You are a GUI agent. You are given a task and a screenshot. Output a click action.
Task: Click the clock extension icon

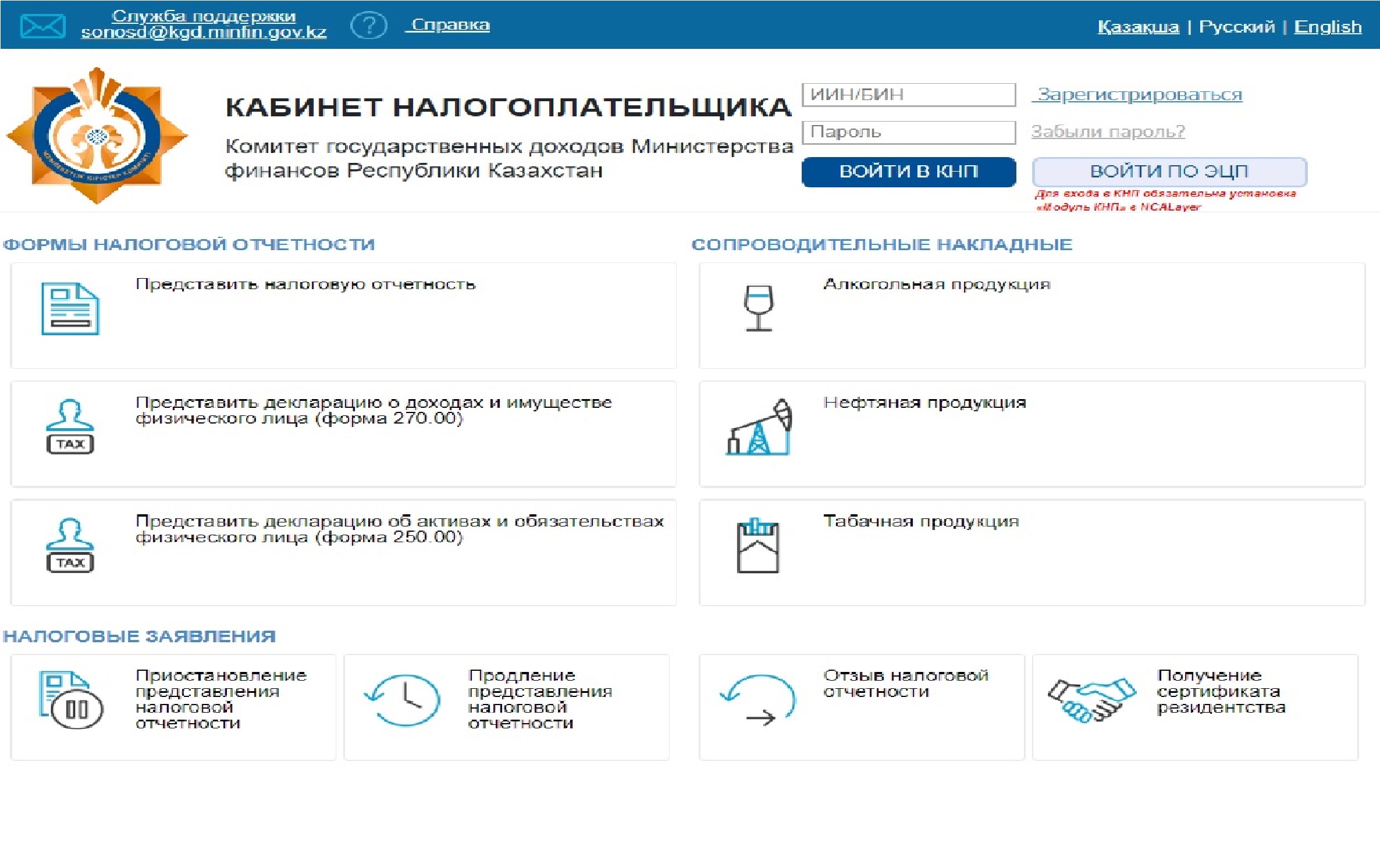[x=402, y=700]
